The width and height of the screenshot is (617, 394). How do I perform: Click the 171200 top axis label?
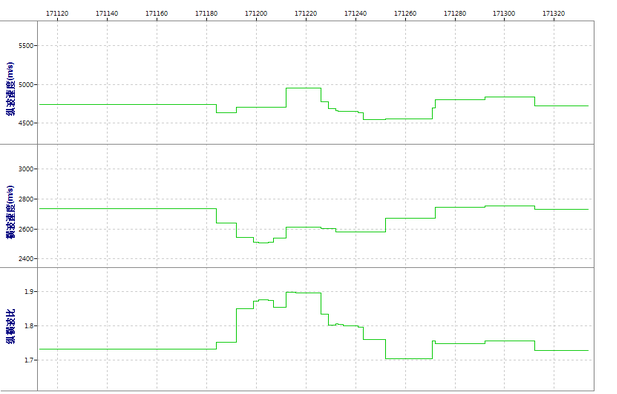pyautogui.click(x=256, y=13)
